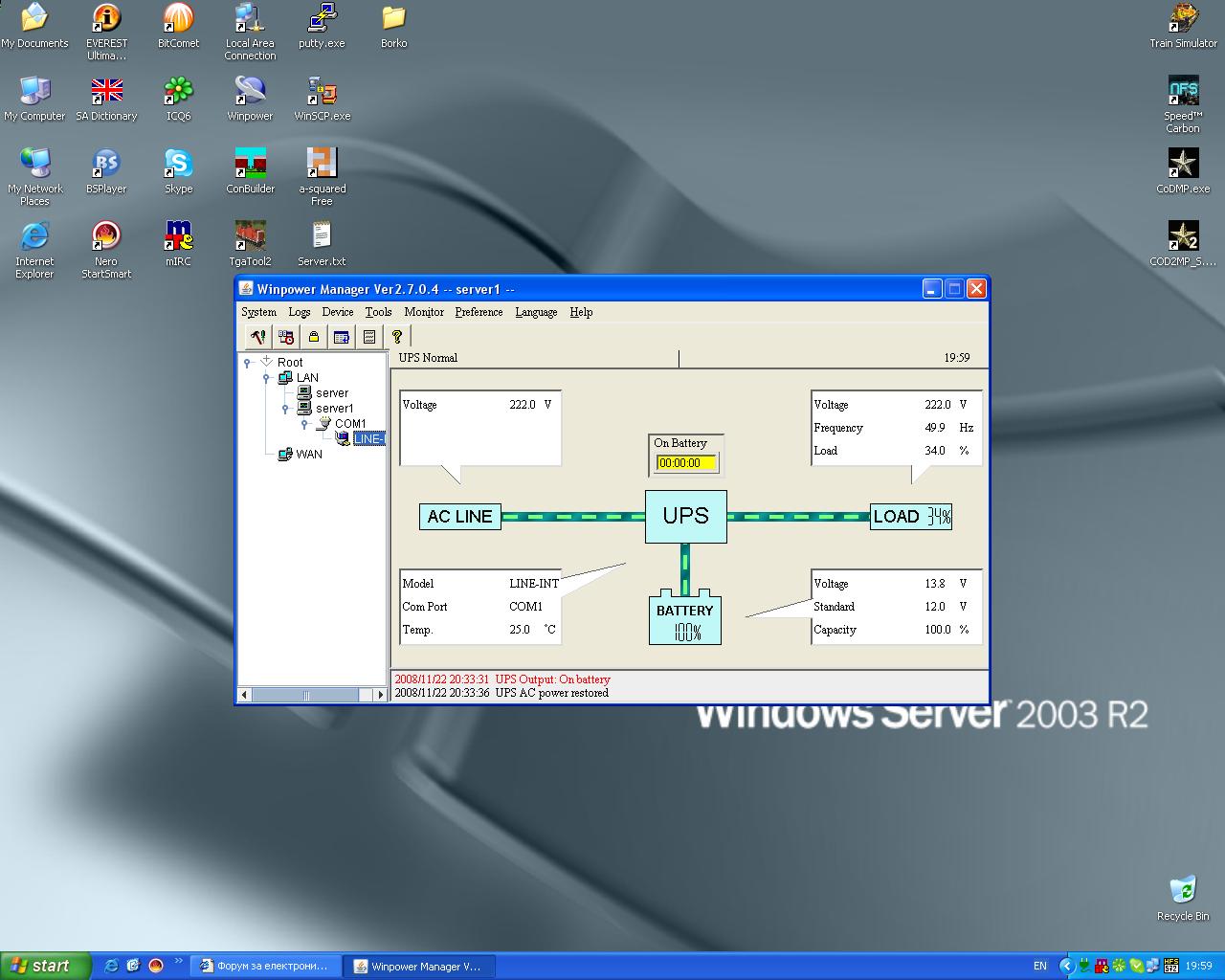Screen dimensions: 1225x980
Task: Select the server node in tree
Action: 332,393
